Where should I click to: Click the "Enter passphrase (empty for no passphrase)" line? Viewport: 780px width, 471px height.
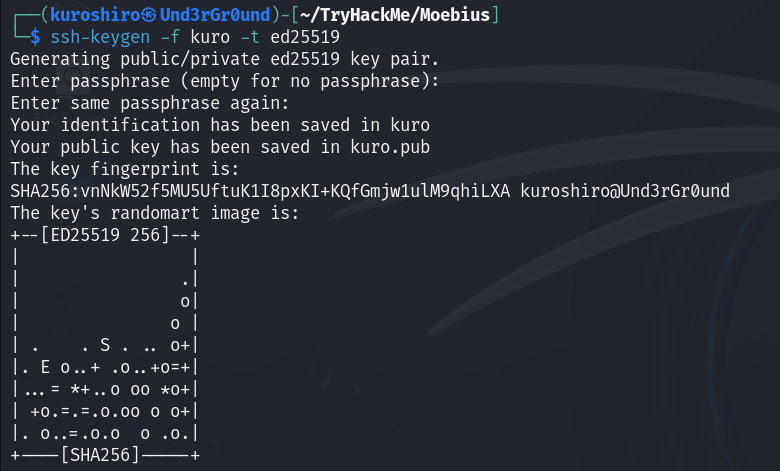(225, 81)
